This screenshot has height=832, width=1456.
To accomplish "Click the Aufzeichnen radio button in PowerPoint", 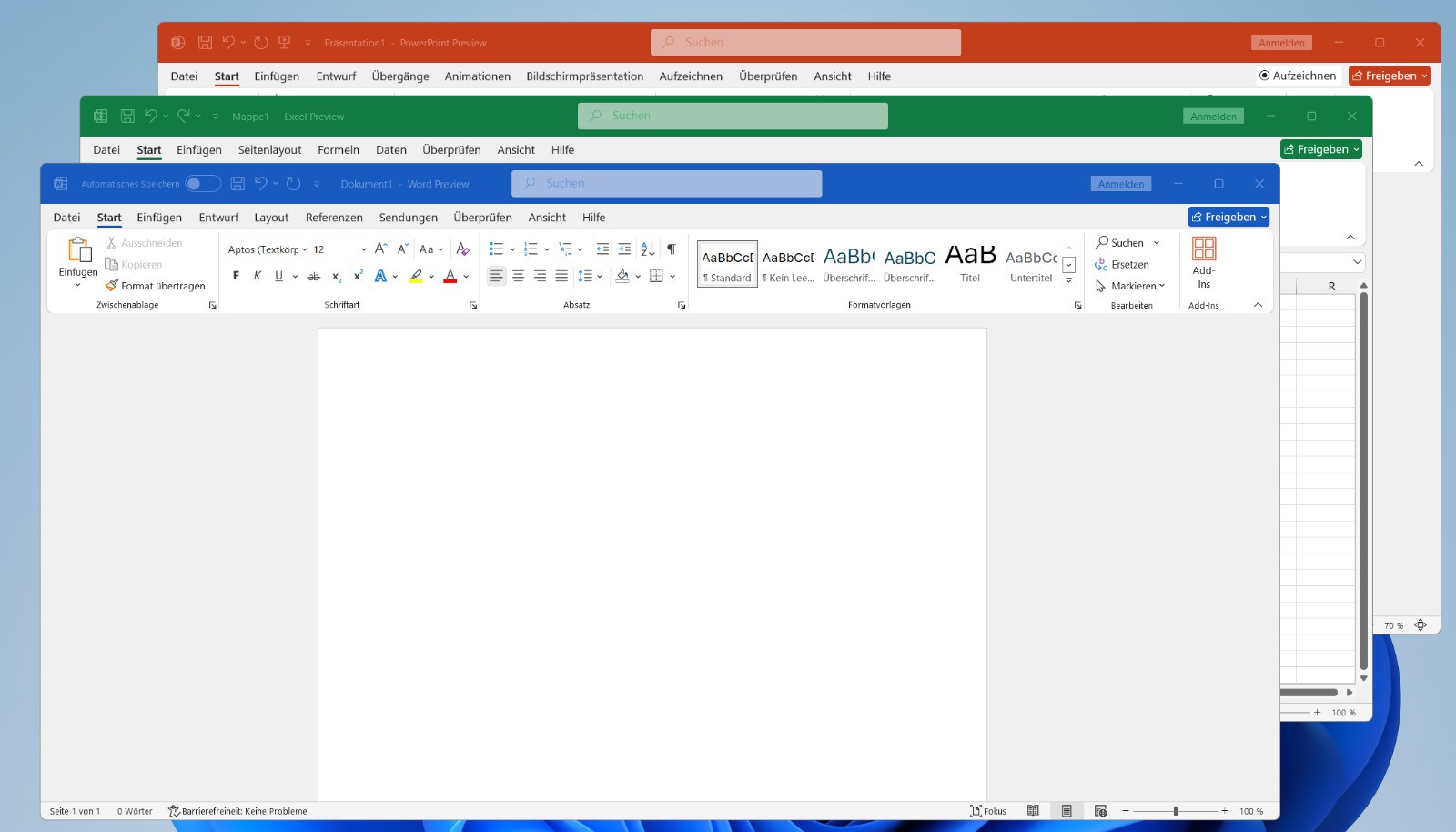I will click(x=1264, y=76).
